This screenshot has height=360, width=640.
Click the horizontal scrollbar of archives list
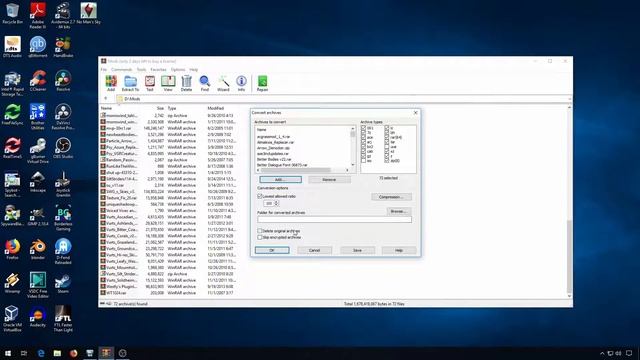(x=303, y=170)
